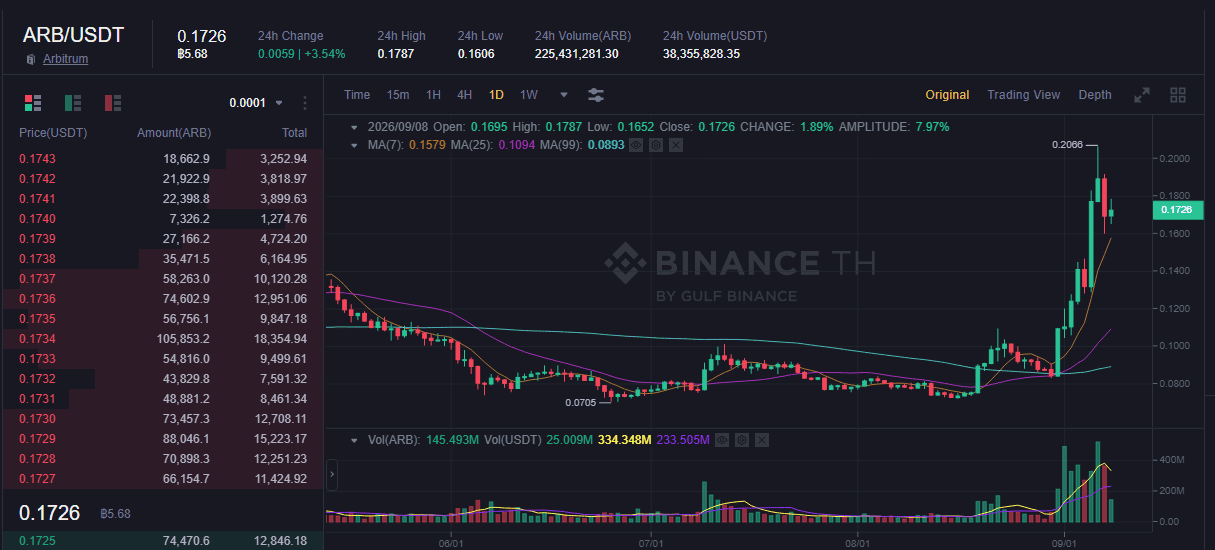1215x550 pixels.
Task: Click sell order at price 0.1742
Action: tap(163, 179)
